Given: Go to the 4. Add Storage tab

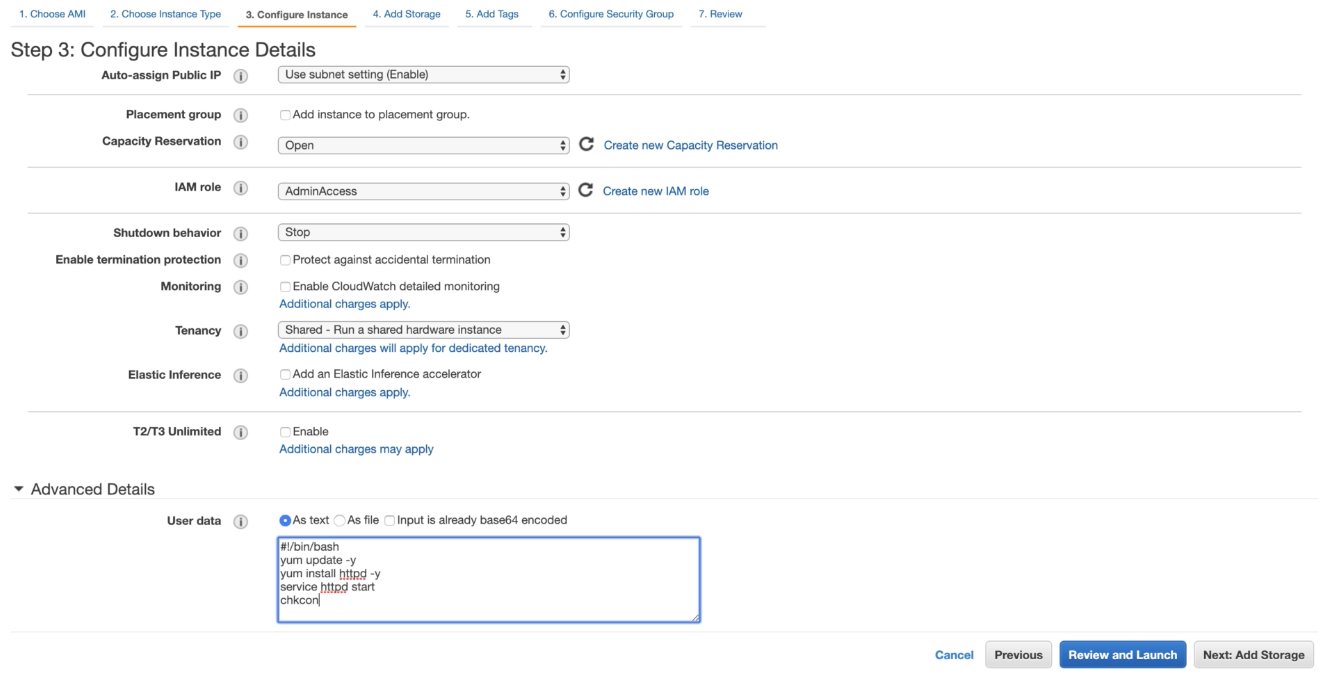Looking at the screenshot, I should 406,15.
